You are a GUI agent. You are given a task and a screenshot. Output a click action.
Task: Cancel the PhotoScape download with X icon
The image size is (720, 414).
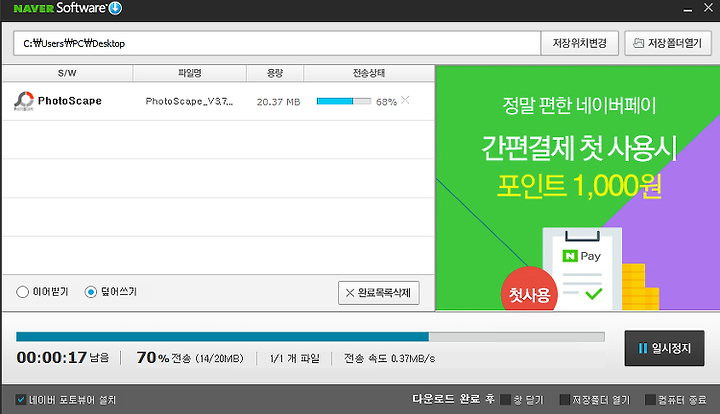pos(405,100)
